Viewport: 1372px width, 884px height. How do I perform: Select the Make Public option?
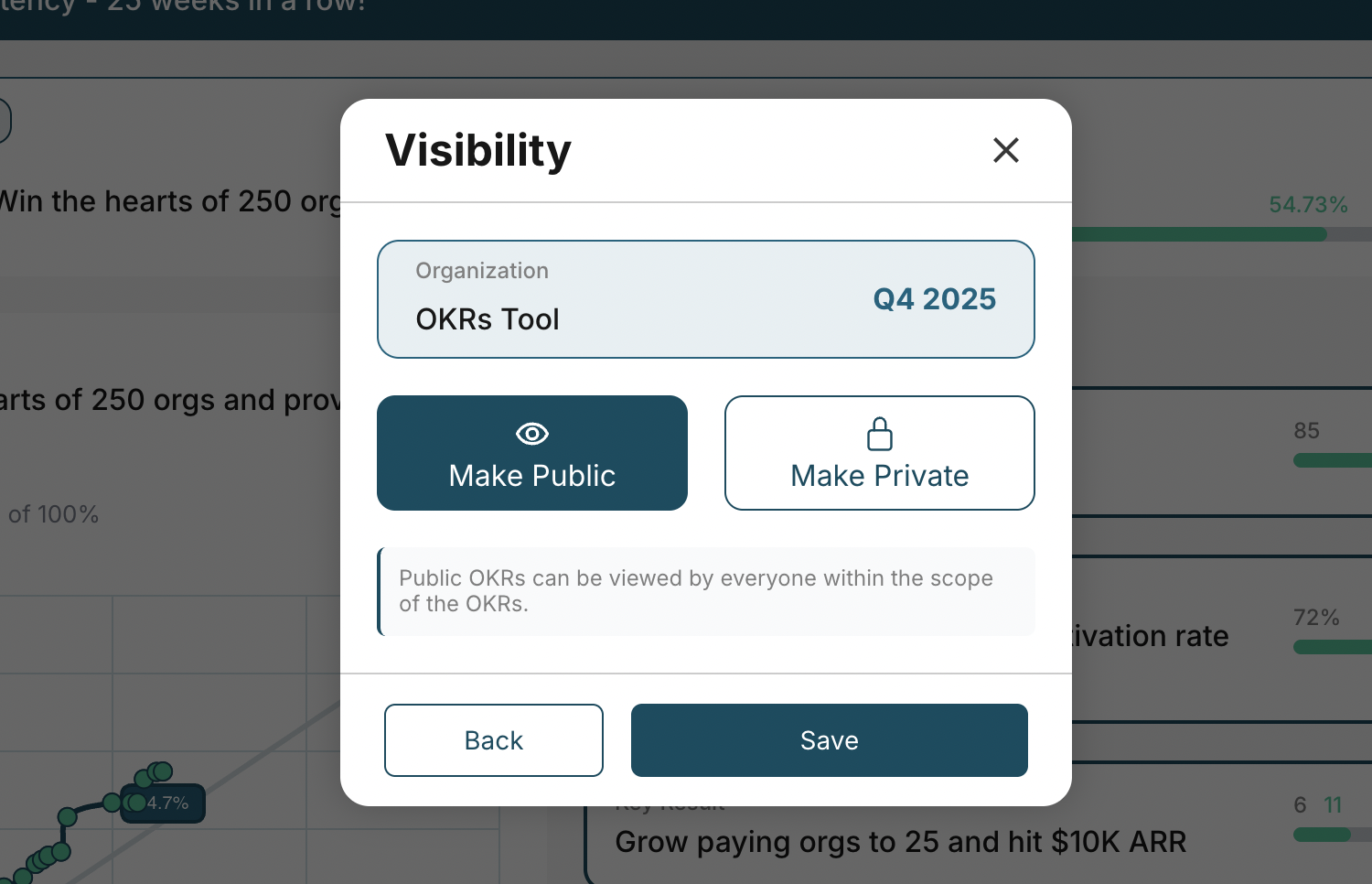point(531,453)
